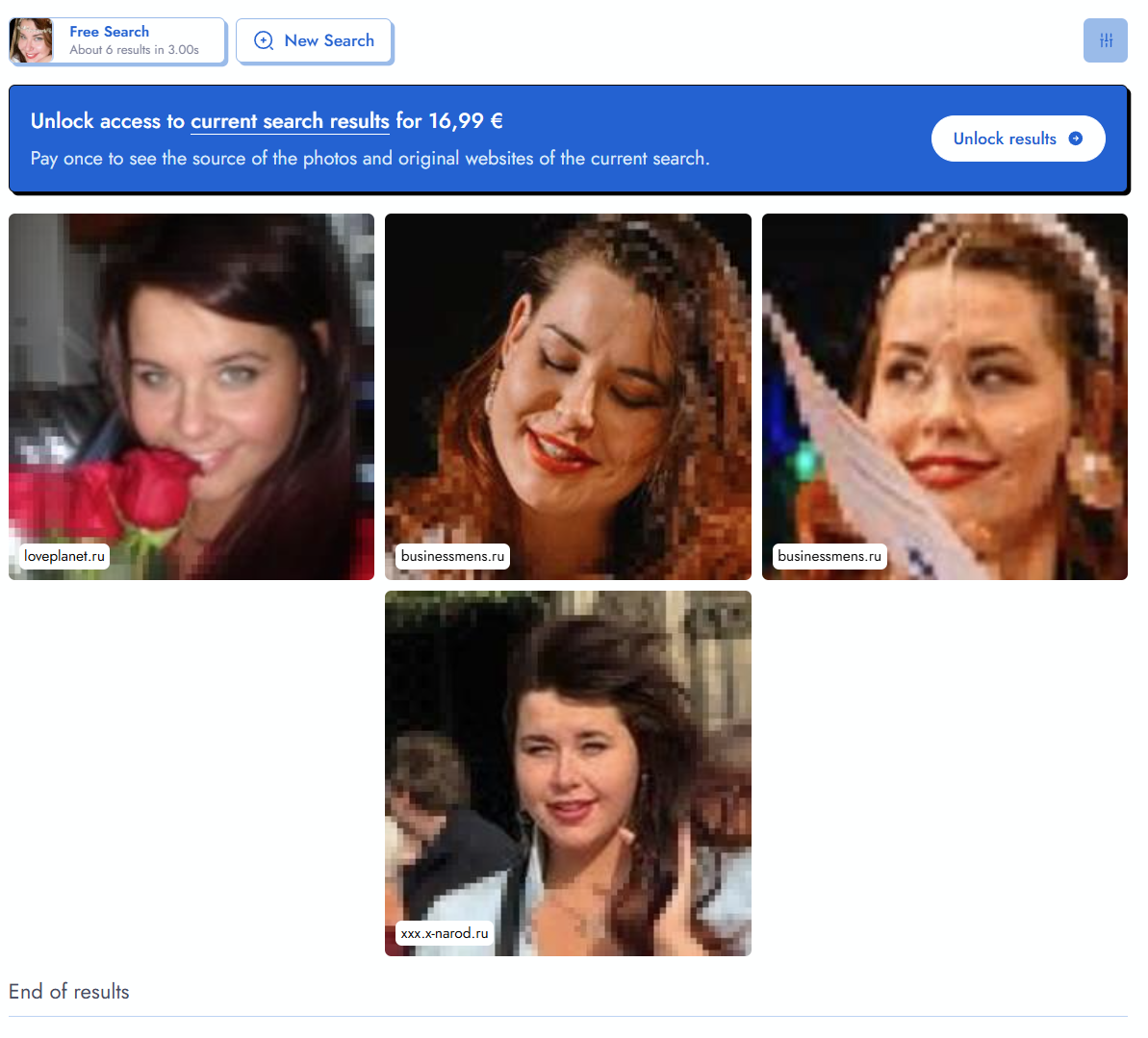Click the arrow icon in Unlock results
1148x1038 pixels.
coord(1076,139)
